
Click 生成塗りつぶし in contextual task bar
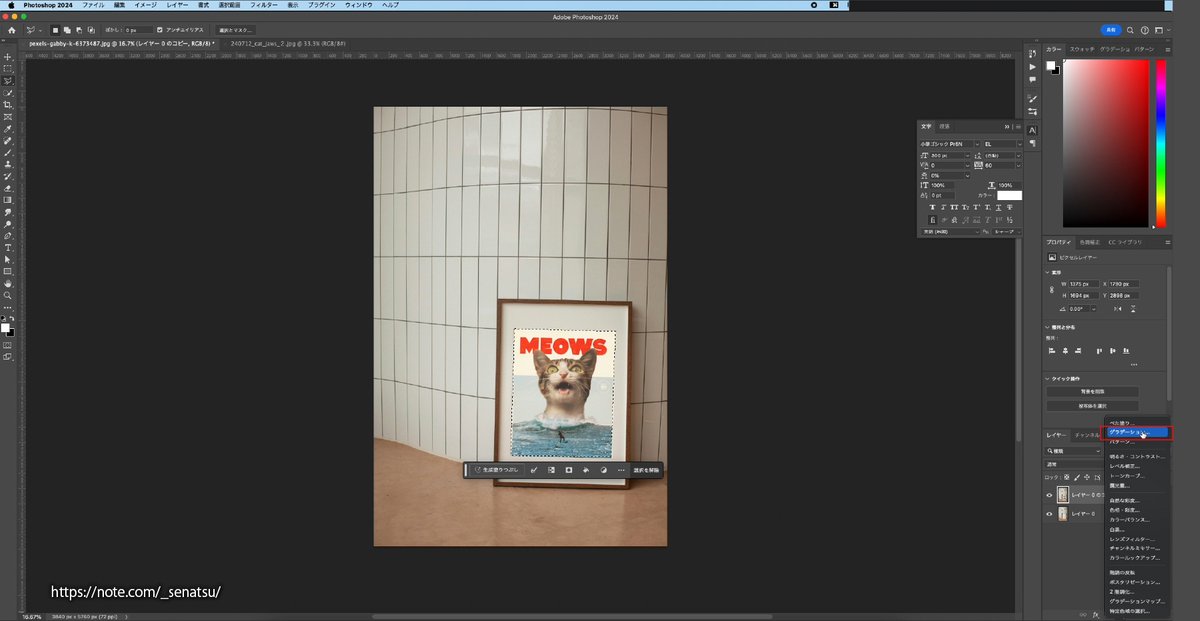pos(496,470)
